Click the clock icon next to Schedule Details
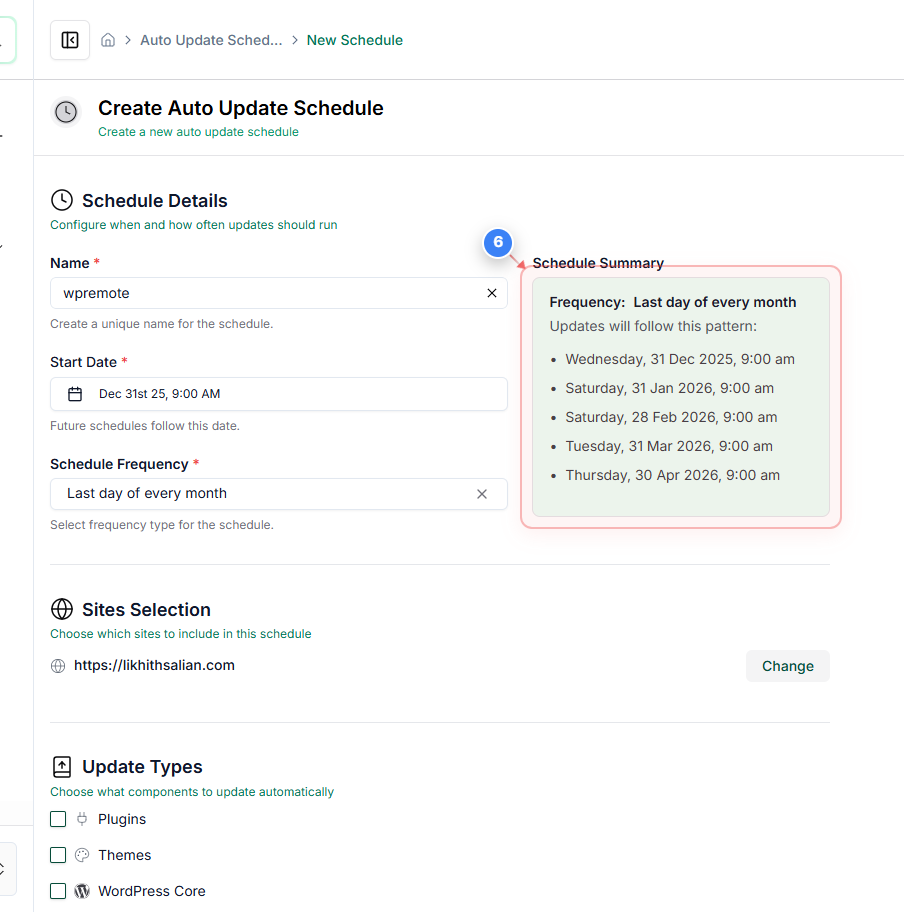904x912 pixels. (60, 200)
